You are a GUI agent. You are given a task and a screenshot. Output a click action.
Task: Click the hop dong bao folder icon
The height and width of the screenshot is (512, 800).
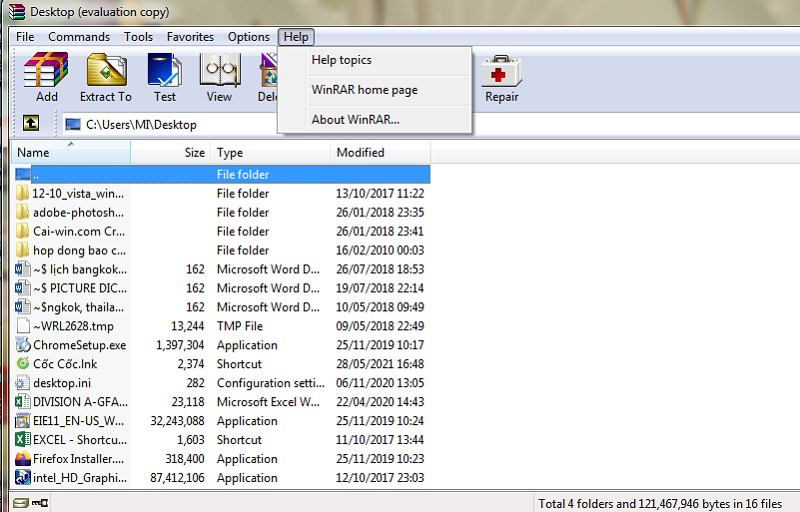(22, 250)
